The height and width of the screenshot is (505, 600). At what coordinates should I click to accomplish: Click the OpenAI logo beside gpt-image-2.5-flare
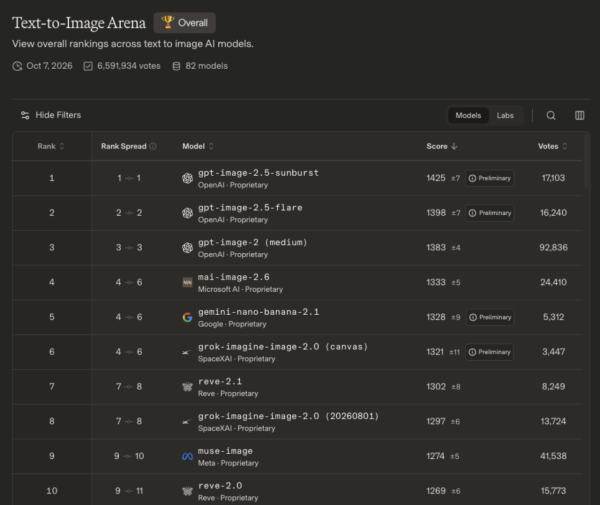(x=187, y=213)
